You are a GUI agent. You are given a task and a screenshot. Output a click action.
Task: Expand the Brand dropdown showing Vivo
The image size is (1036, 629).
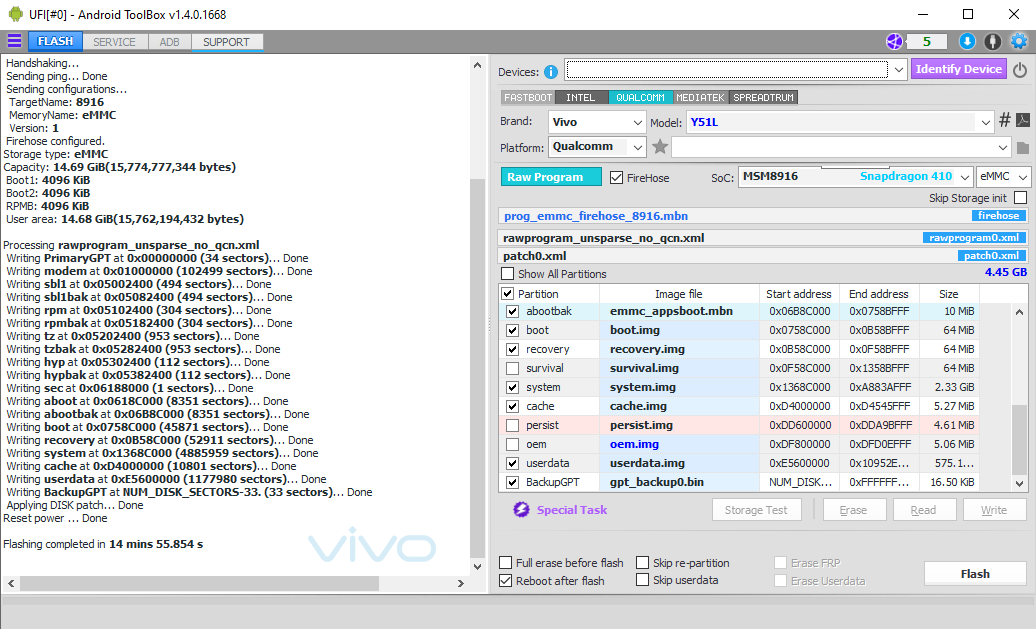[x=597, y=122]
